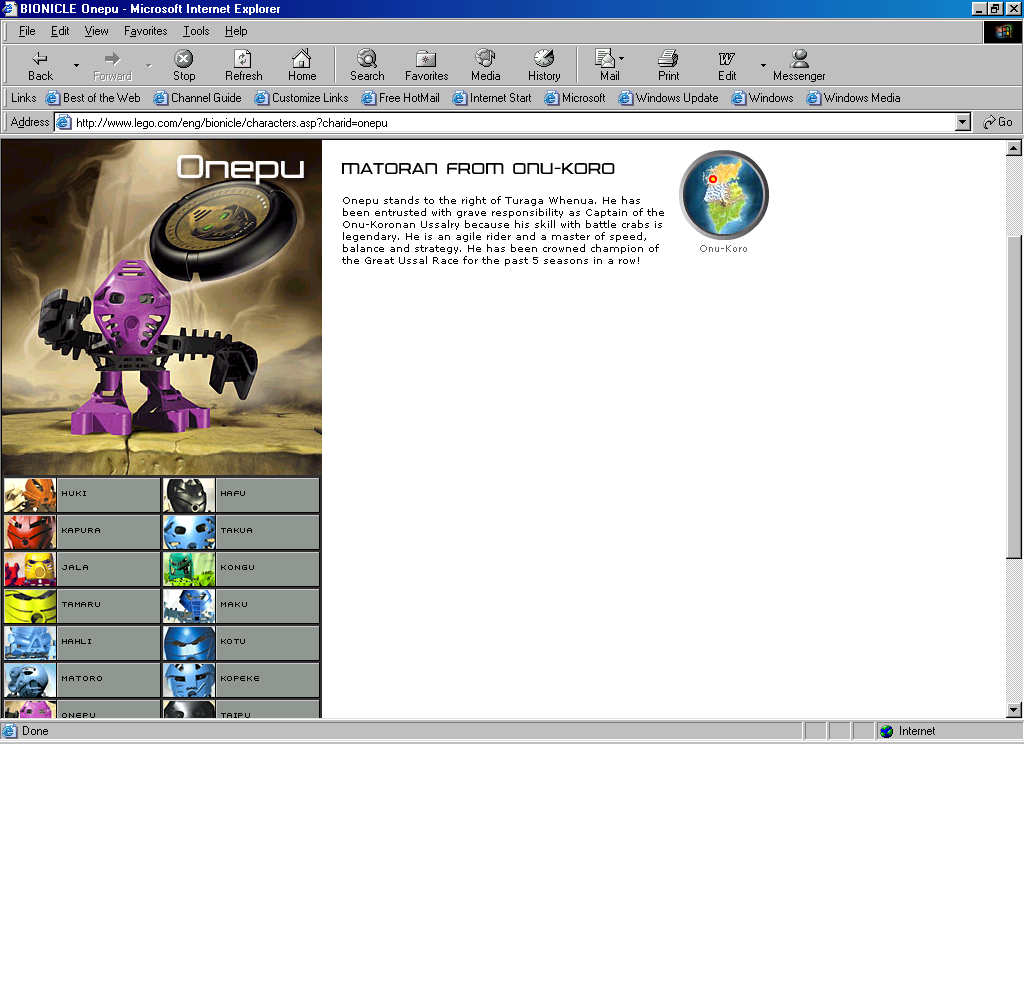Screen dimensions: 1024x1000
Task: Click the purple Onepu figure image
Action: tap(149, 346)
